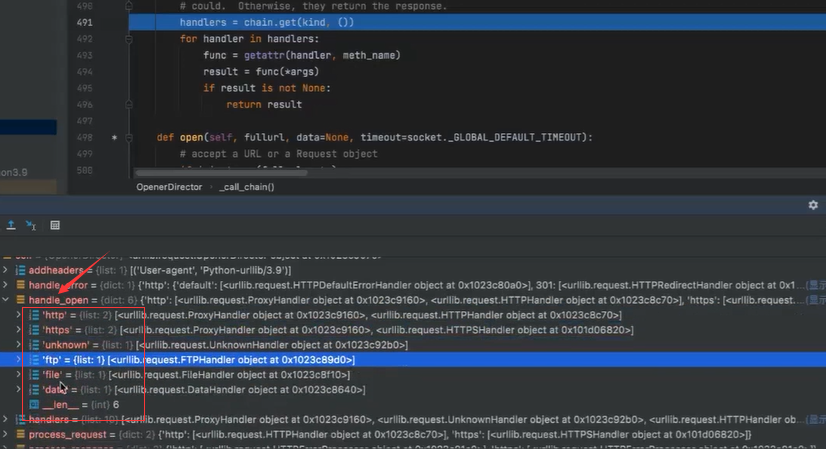Expand the 'http' list entry
The image size is (826, 449).
18,315
